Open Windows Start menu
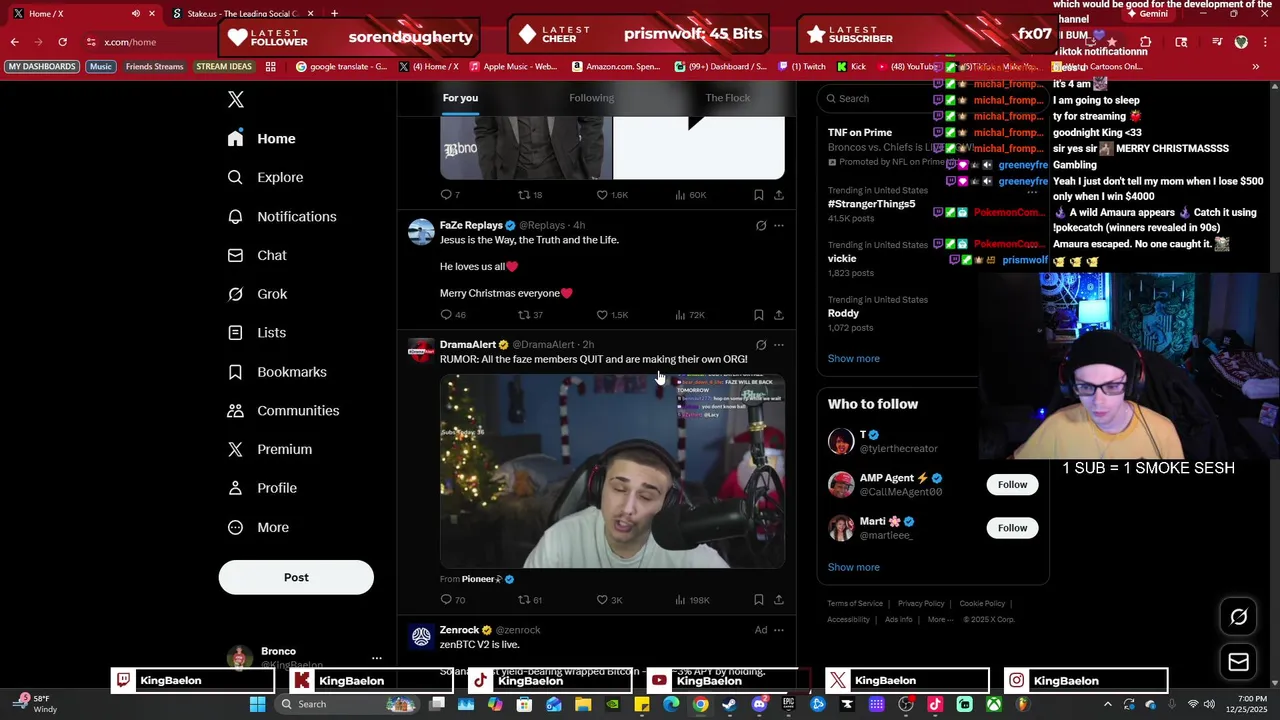The width and height of the screenshot is (1280, 720). tap(257, 704)
